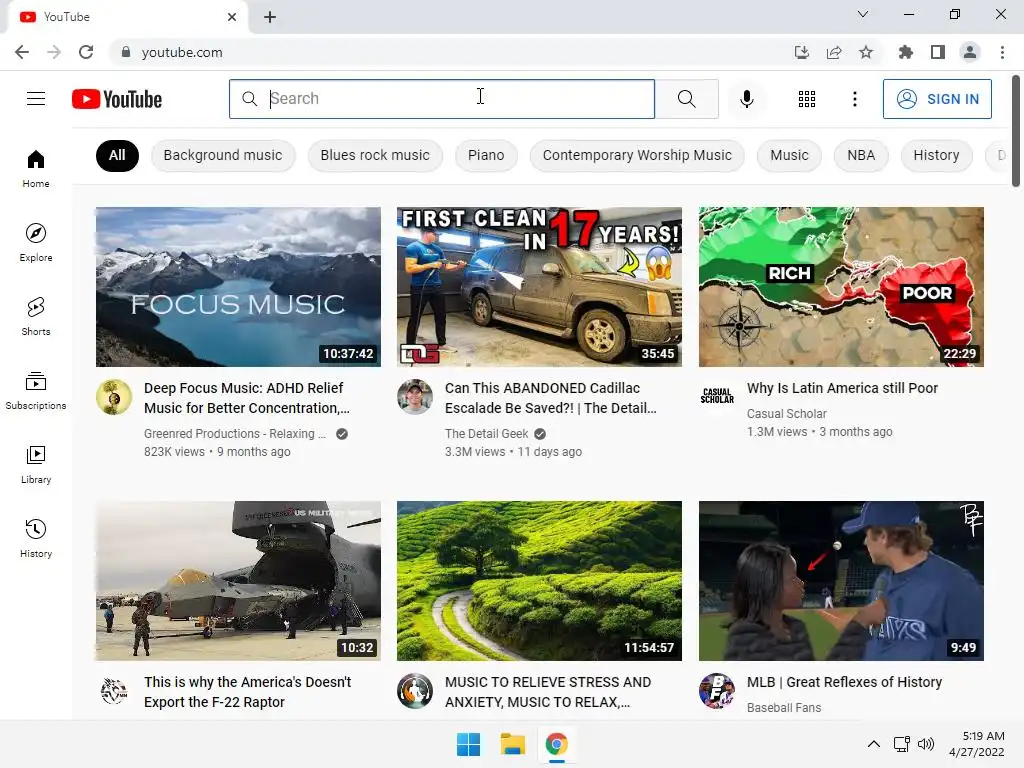
Task: Open Windows Start menu
Action: pos(468,744)
